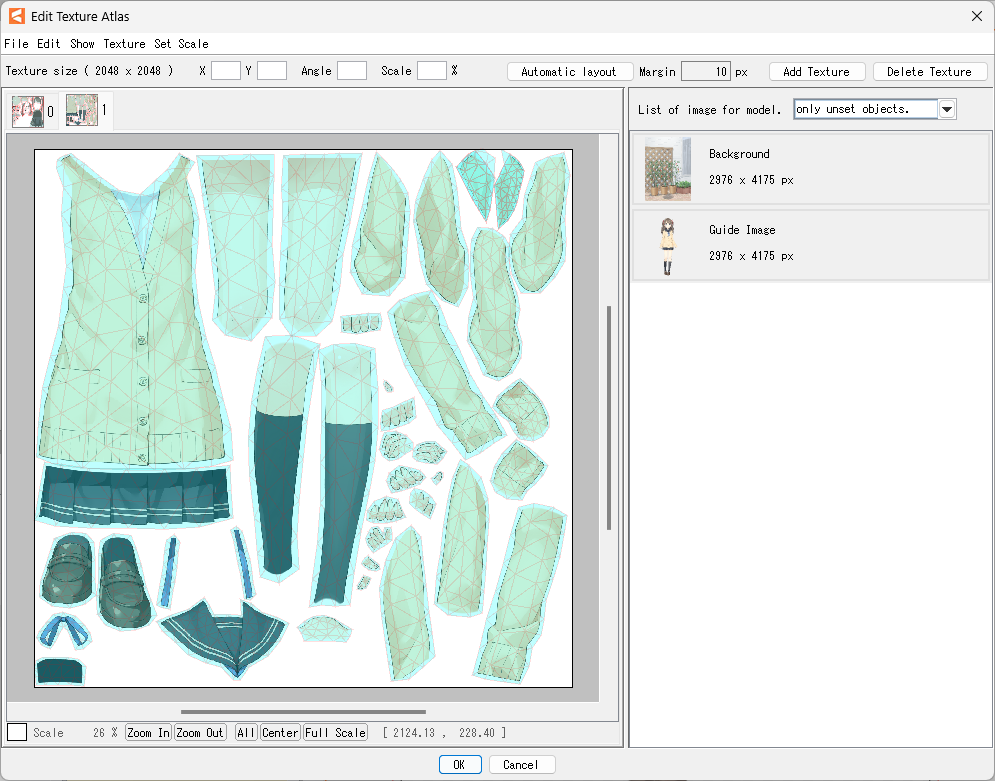The image size is (995, 781).
Task: Click the Angle input field
Action: [351, 71]
